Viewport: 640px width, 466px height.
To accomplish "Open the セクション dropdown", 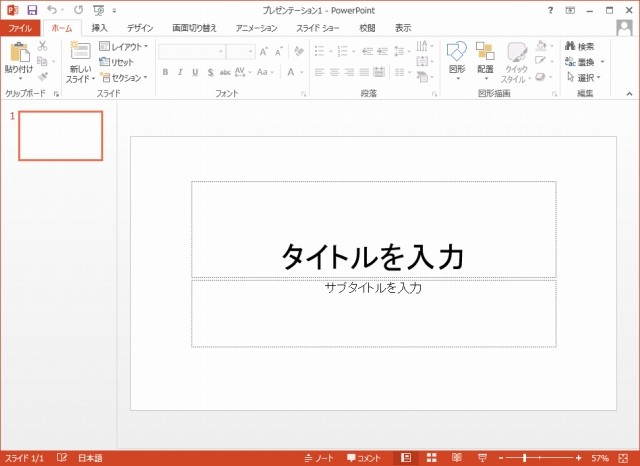I will [x=123, y=77].
